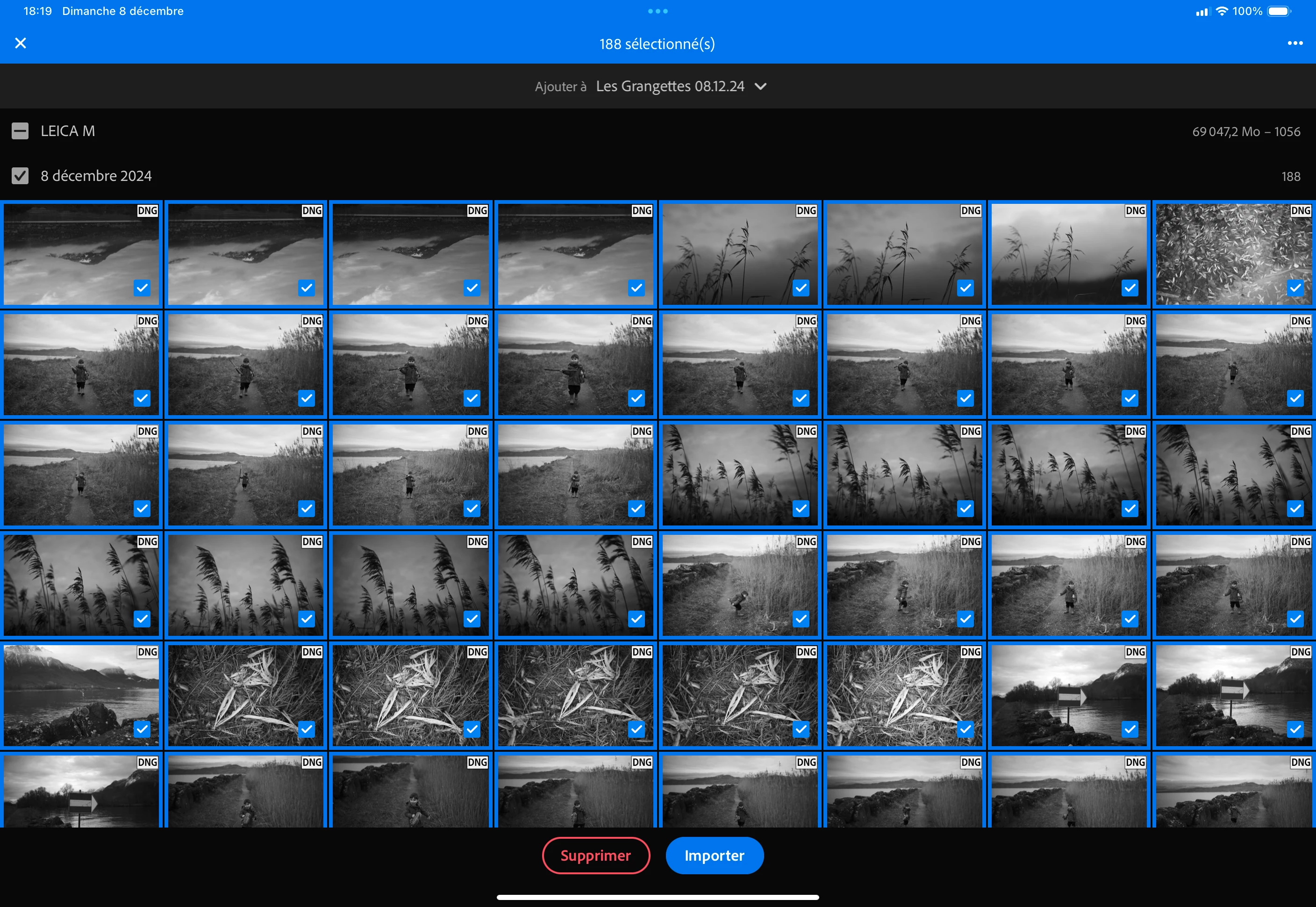Screen dimensions: 1316x907
Task: Open the 'Les Grangettes 08.12.24' album selector
Action: (x=670, y=86)
